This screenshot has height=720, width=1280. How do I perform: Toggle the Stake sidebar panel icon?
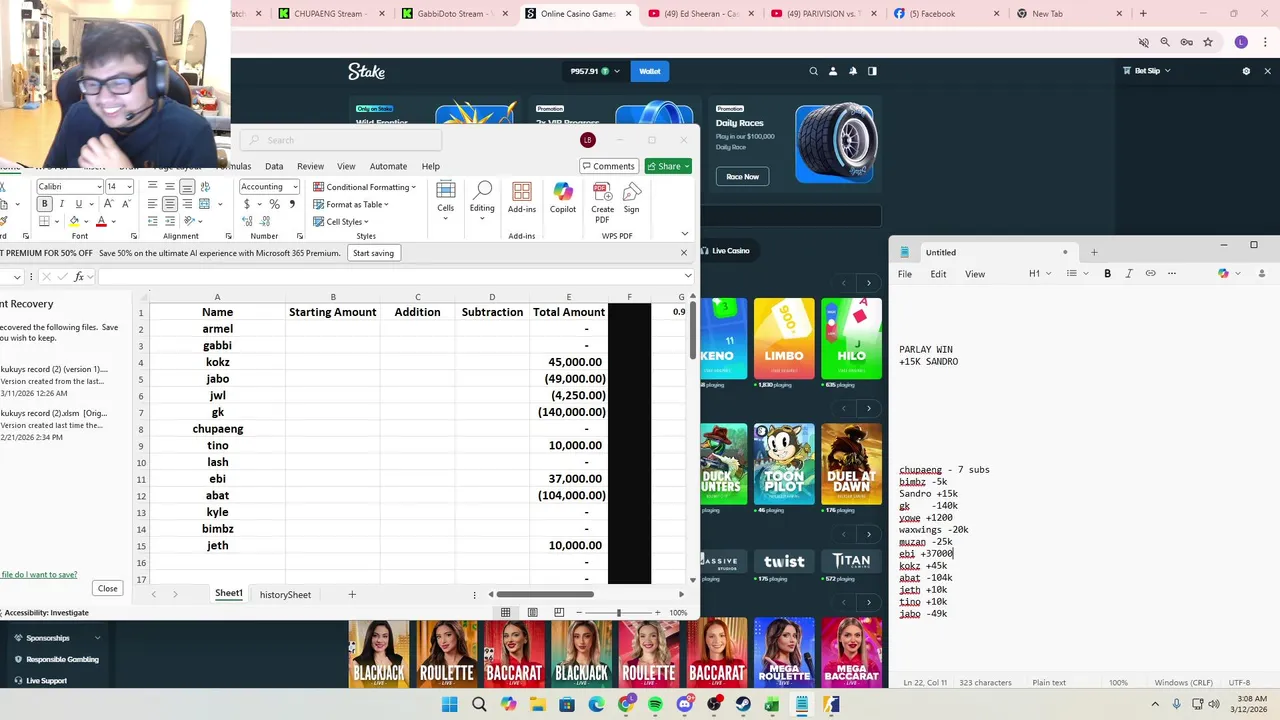tap(872, 71)
